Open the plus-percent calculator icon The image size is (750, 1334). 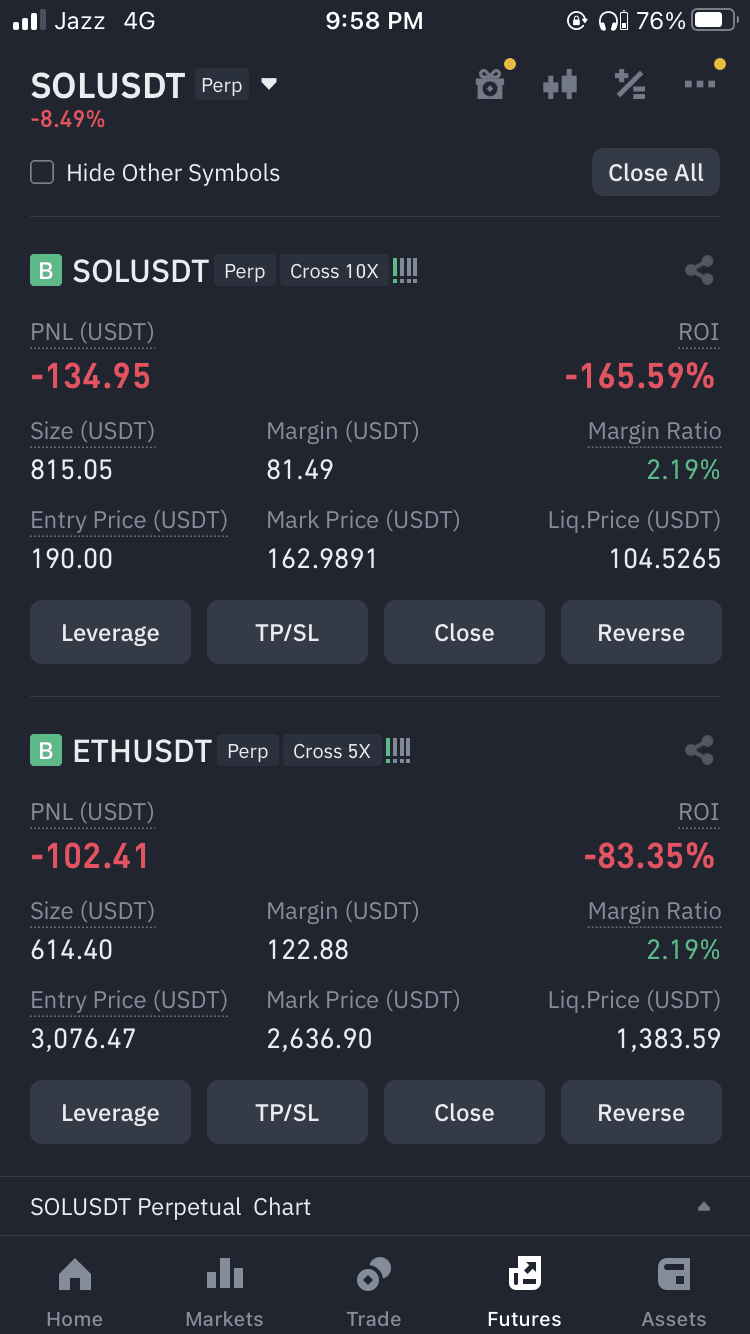tap(630, 84)
